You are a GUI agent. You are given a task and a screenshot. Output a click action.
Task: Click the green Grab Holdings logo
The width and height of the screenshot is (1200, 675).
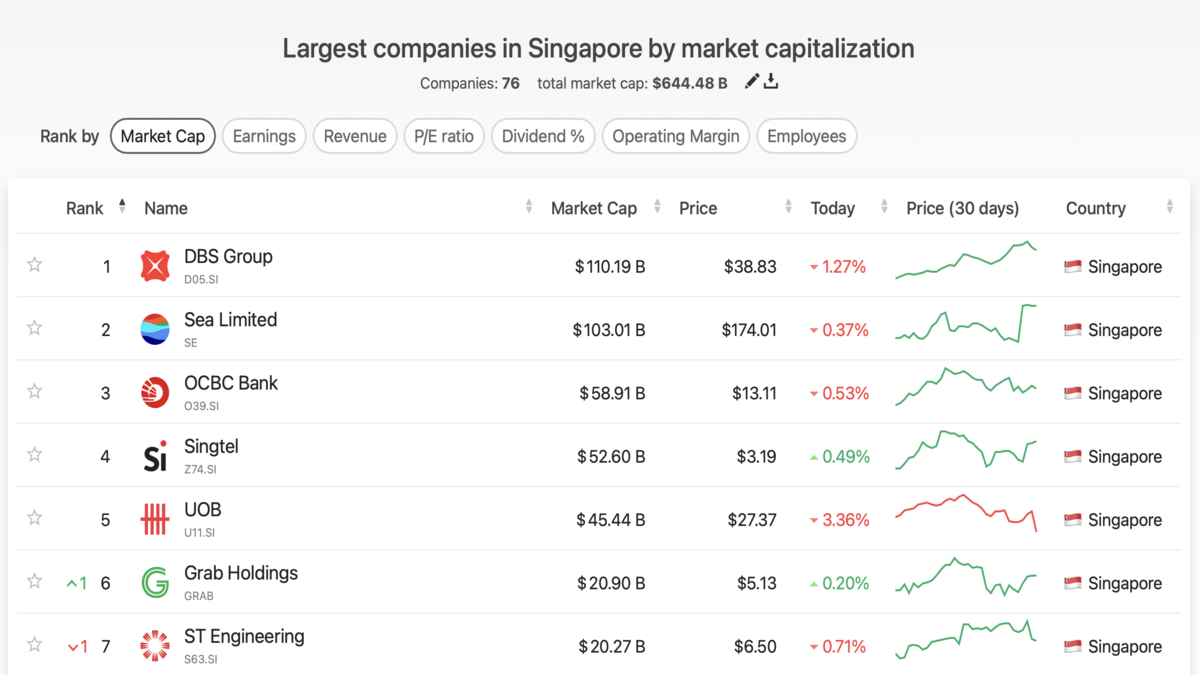point(155,583)
